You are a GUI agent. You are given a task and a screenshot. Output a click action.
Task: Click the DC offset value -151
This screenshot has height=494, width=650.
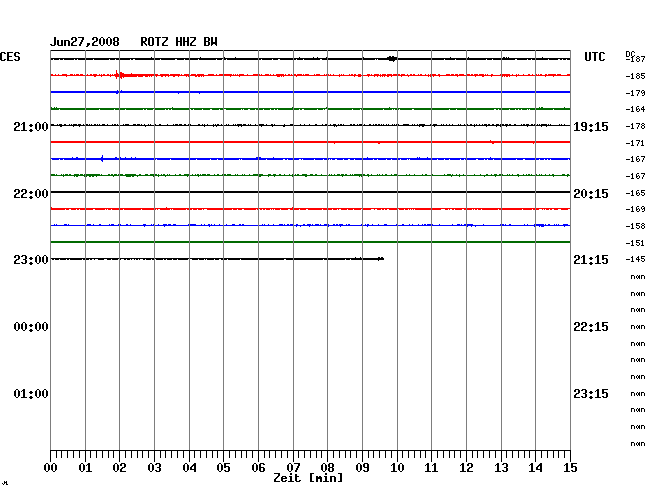tap(635, 243)
